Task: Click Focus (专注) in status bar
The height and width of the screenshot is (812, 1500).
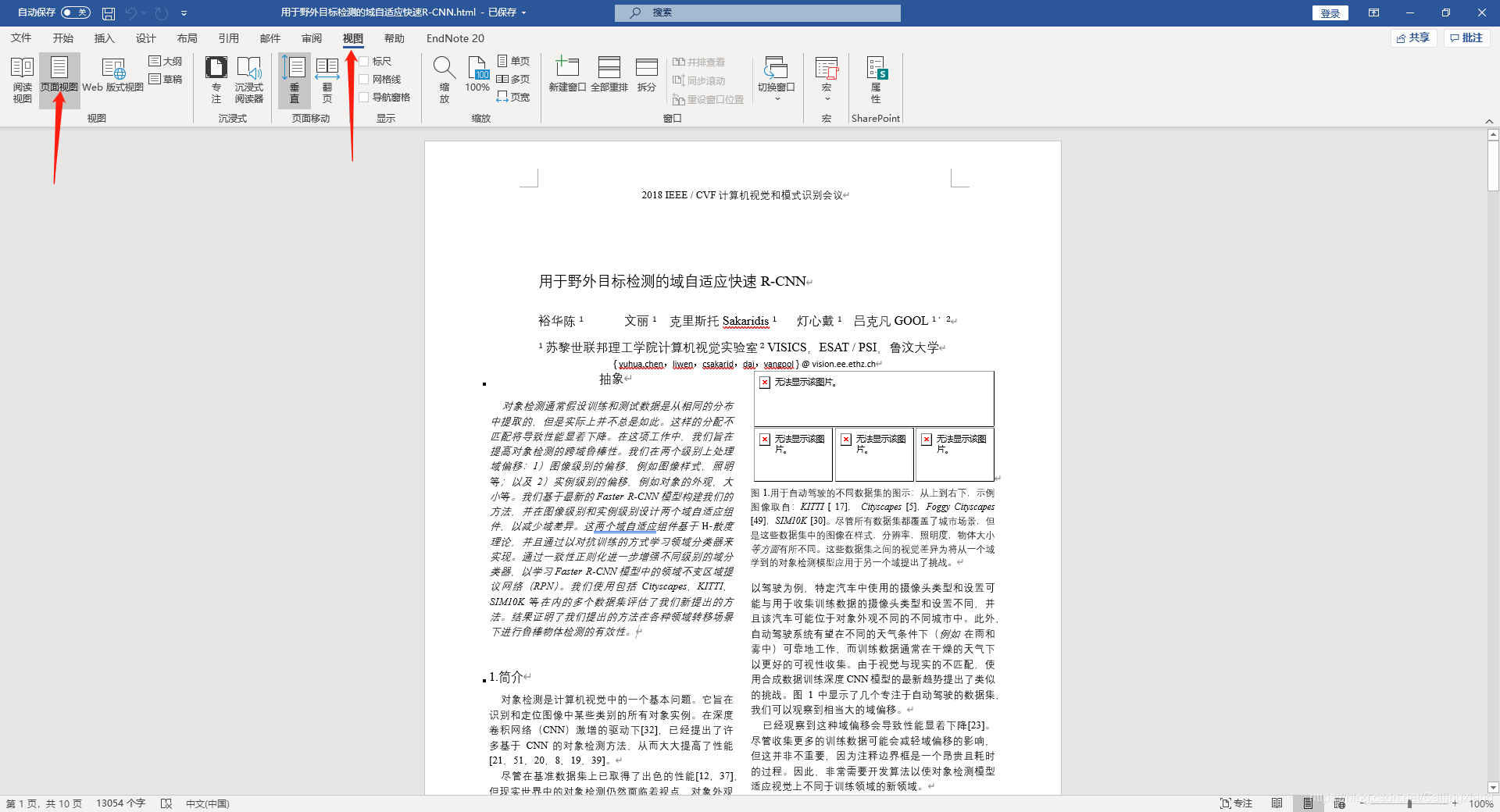Action: [1237, 803]
